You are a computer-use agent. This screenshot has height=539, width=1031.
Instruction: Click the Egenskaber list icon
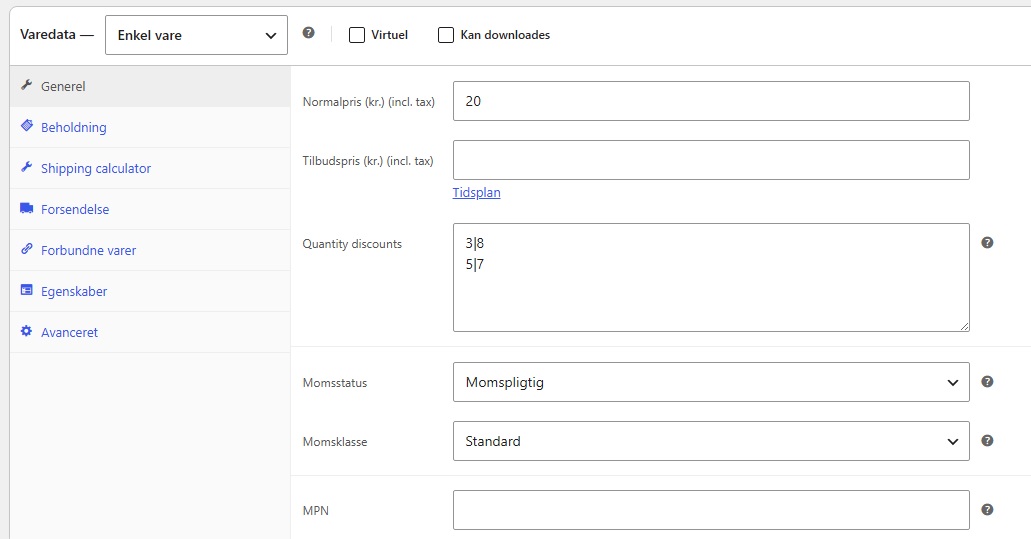tap(26, 290)
